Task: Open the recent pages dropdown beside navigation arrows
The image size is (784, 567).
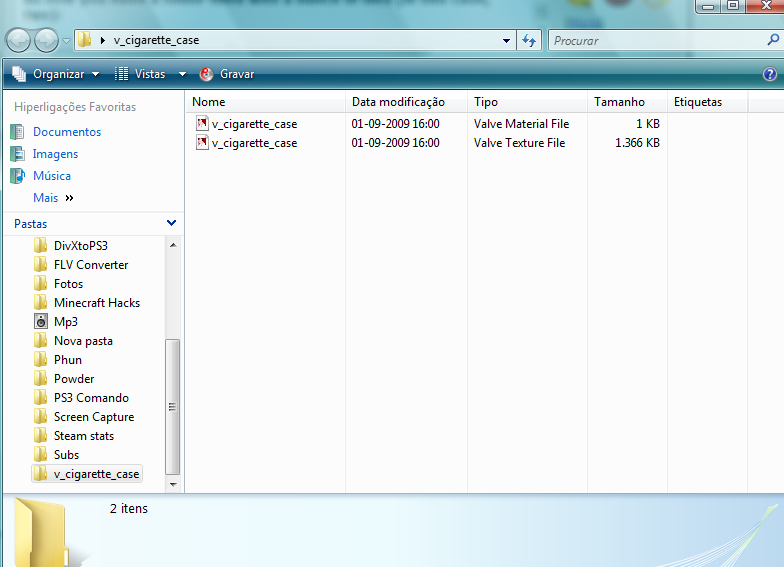Action: (66, 40)
